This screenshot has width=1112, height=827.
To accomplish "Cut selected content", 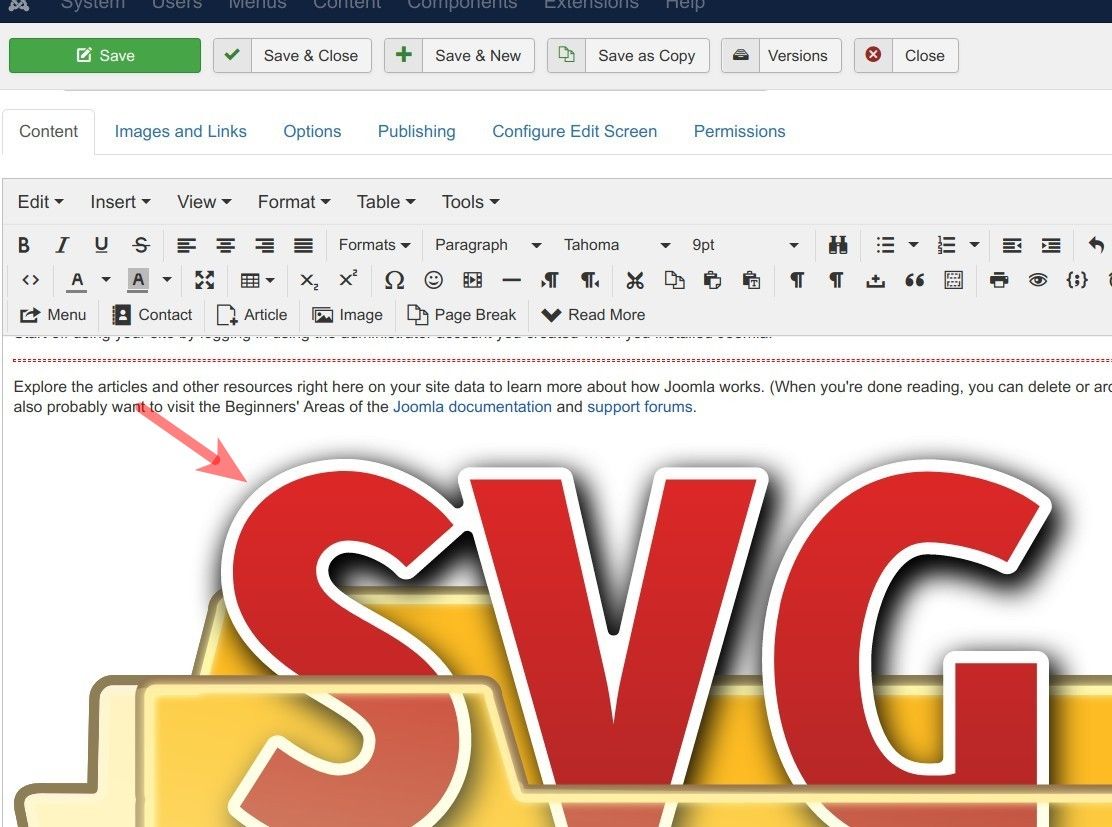I will click(635, 280).
